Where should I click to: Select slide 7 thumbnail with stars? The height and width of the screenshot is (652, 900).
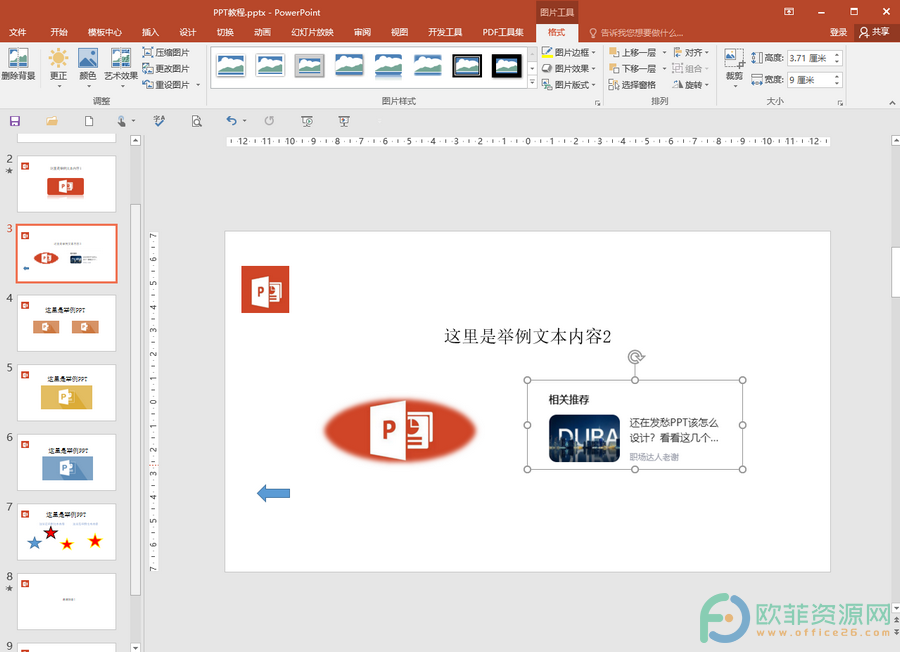[x=67, y=532]
